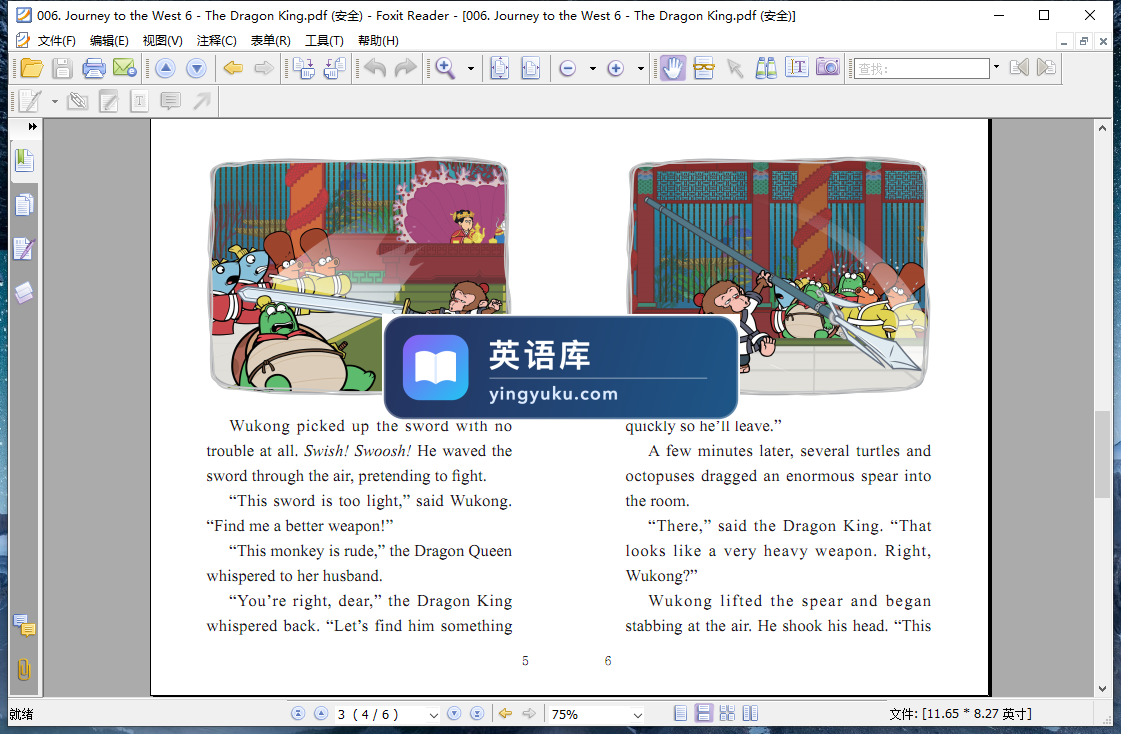The height and width of the screenshot is (734, 1121).
Task: Select the arrow selection tool
Action: click(x=734, y=68)
